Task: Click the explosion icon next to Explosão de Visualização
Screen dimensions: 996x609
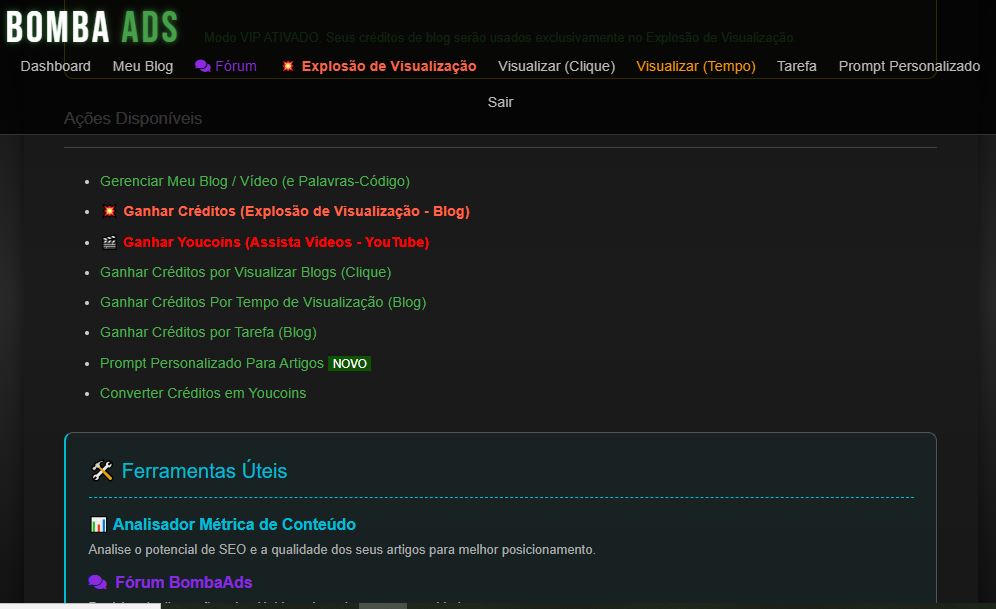Action: pyautogui.click(x=287, y=65)
